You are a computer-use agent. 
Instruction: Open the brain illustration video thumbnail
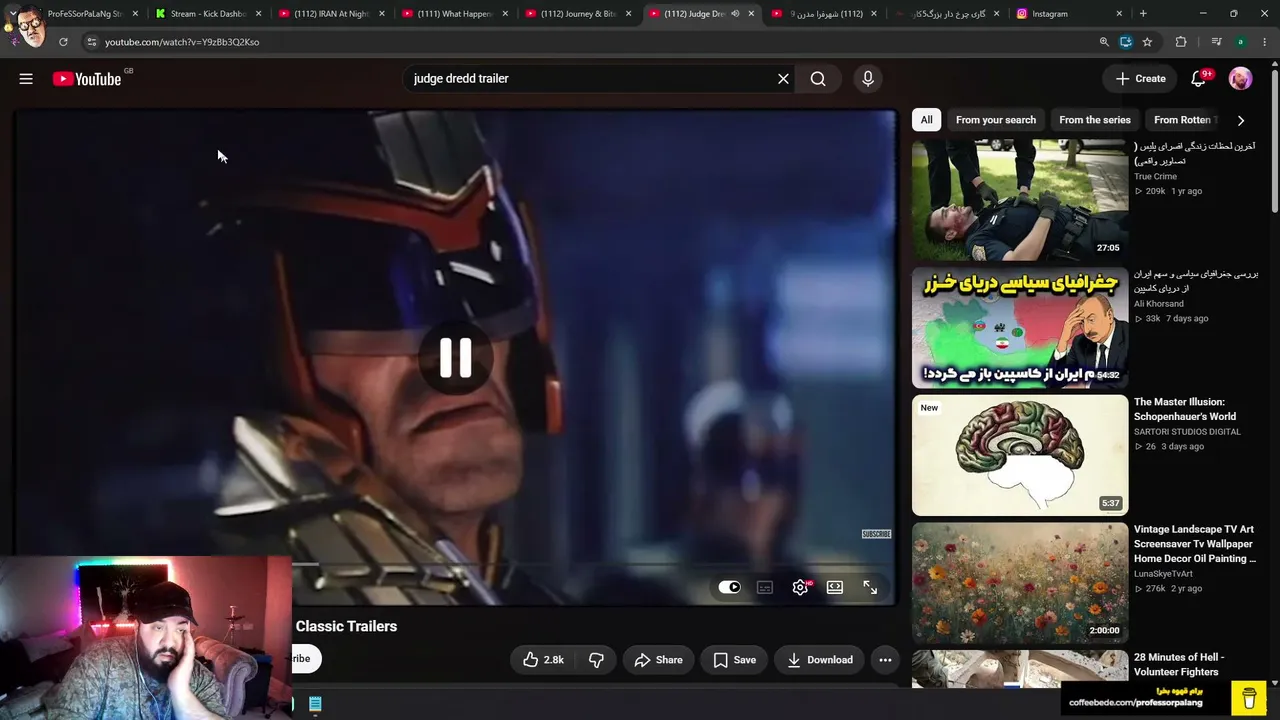click(x=1020, y=456)
